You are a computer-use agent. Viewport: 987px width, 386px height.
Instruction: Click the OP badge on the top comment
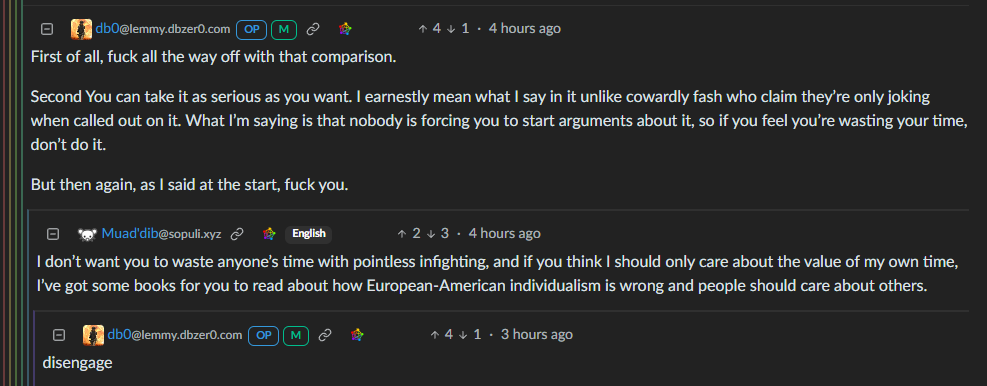click(252, 29)
